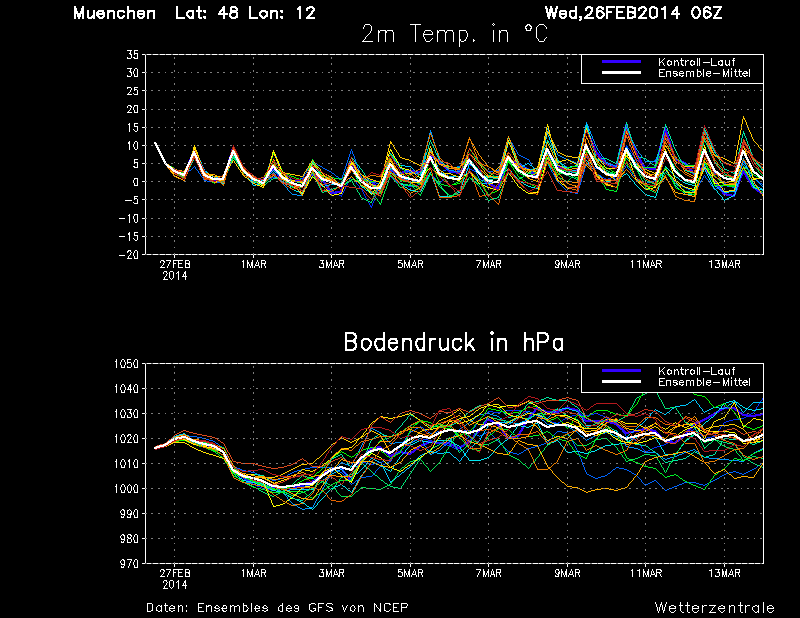Click the "35" temperature axis label
The image size is (800, 618).
132,55
